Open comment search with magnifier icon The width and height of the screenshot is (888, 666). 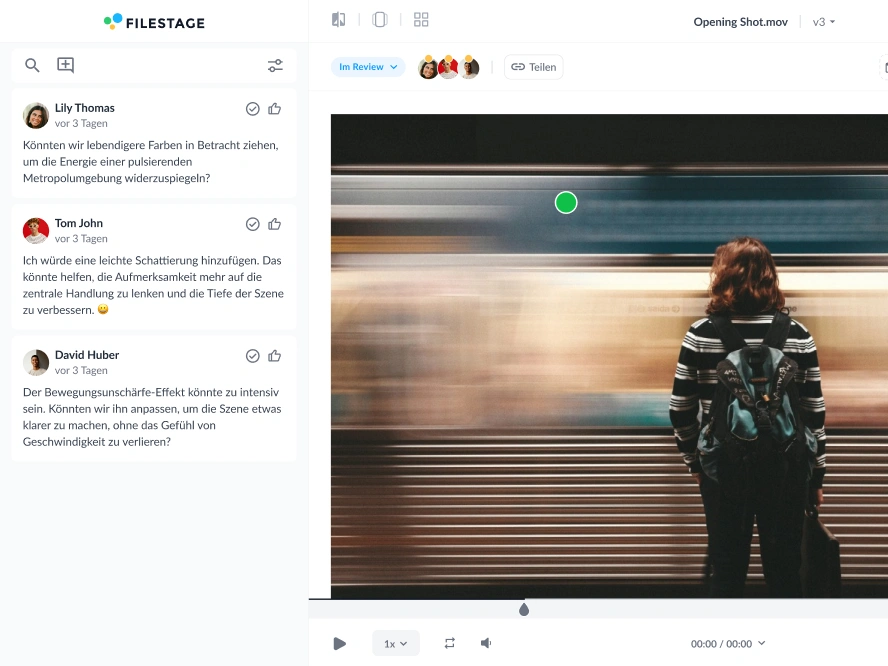pos(33,66)
